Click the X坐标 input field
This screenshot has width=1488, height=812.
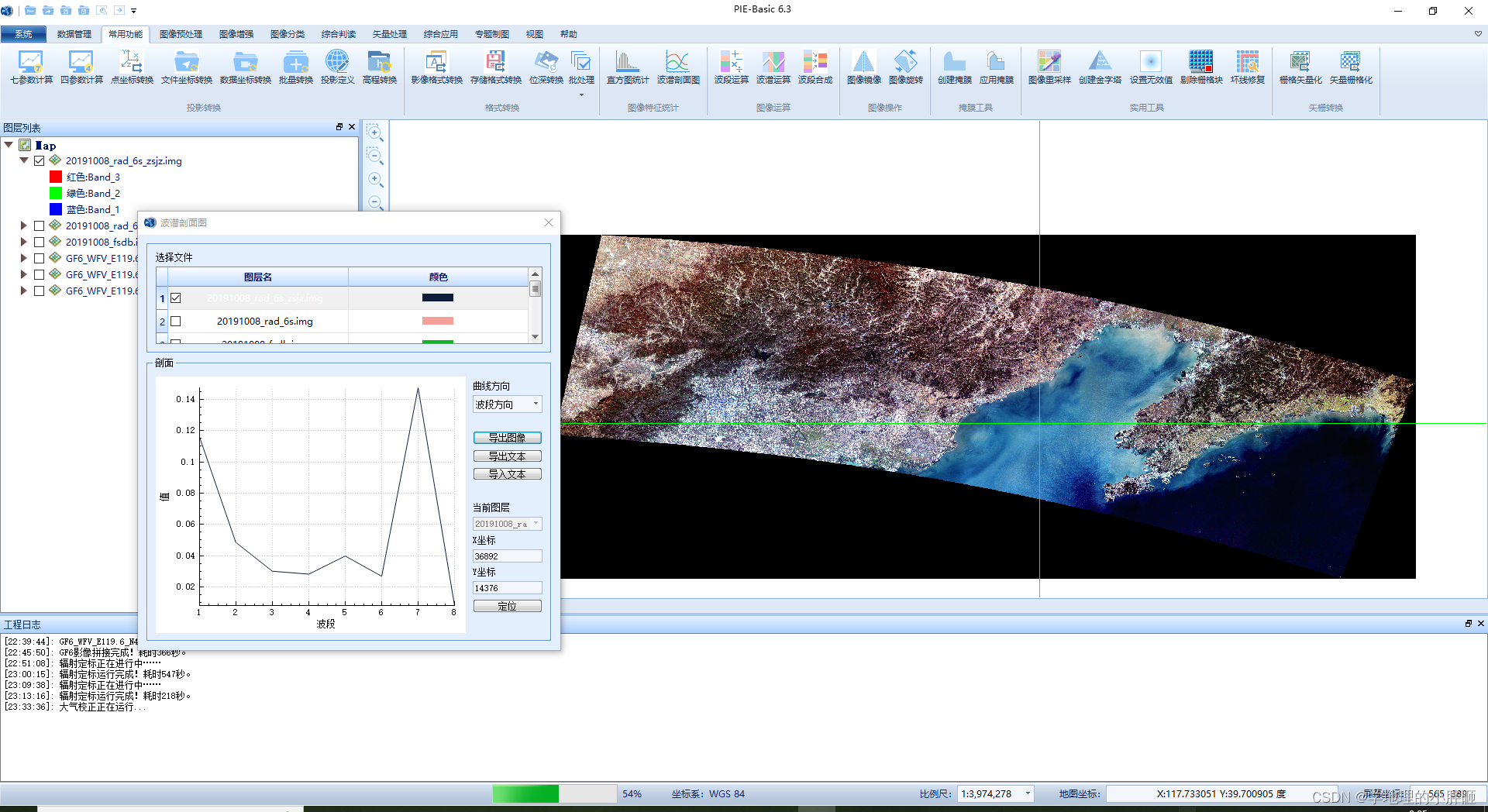[x=508, y=556]
